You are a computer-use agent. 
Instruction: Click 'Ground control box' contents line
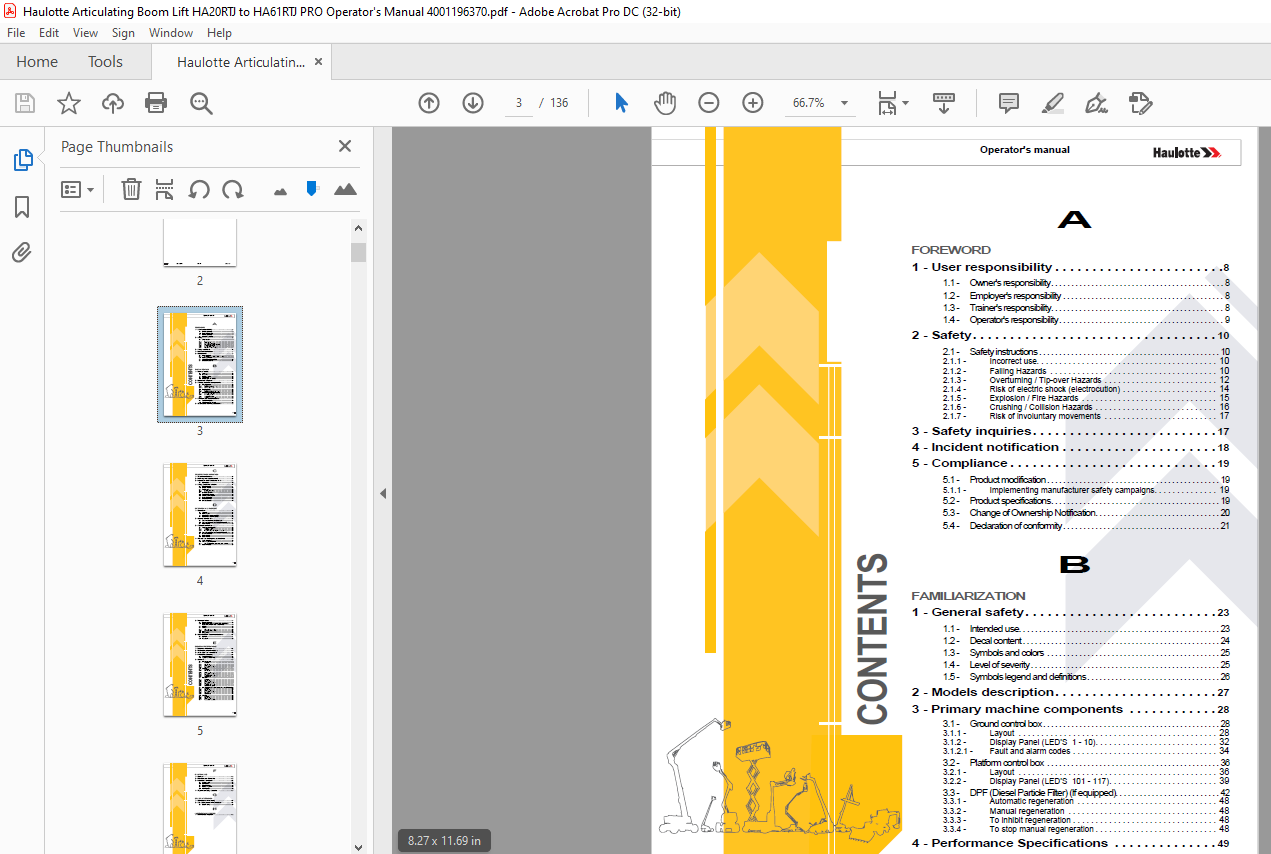click(1086, 724)
